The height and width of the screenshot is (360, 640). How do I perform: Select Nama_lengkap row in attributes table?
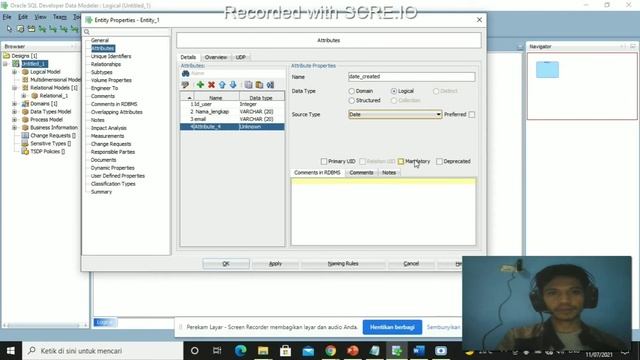232,111
